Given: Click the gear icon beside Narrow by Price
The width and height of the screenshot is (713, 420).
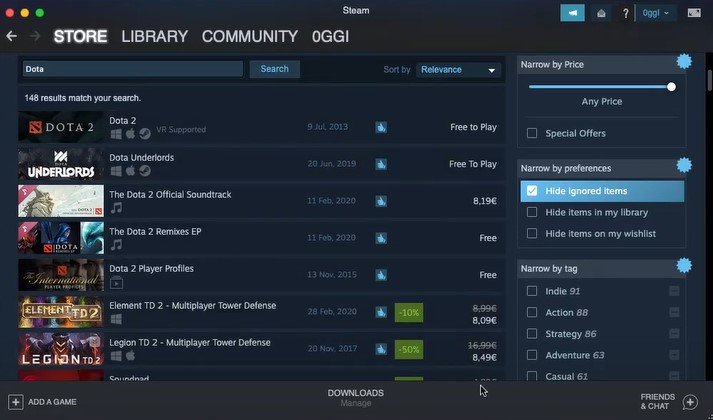Looking at the screenshot, I should tap(684, 62).
